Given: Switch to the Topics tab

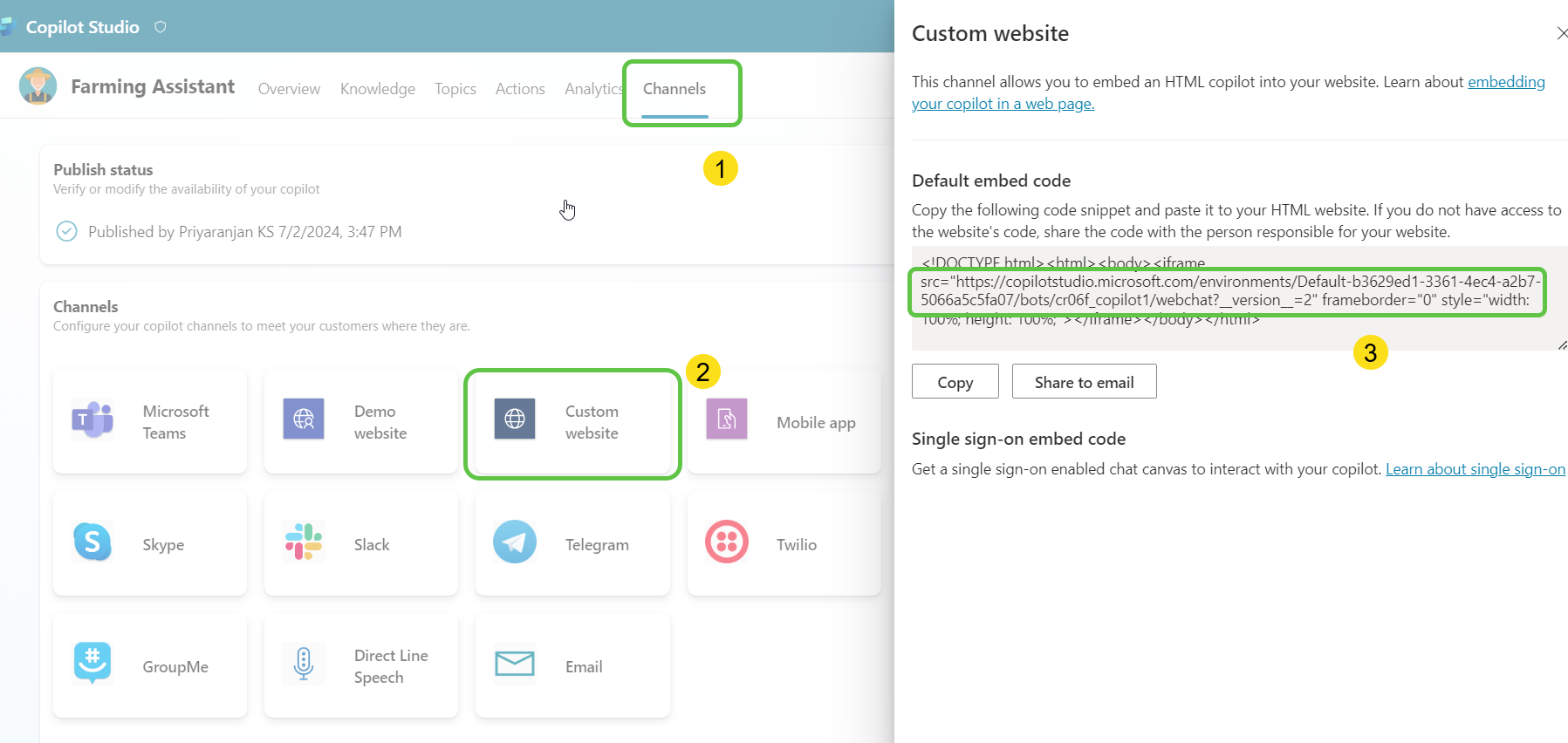Looking at the screenshot, I should click(455, 89).
